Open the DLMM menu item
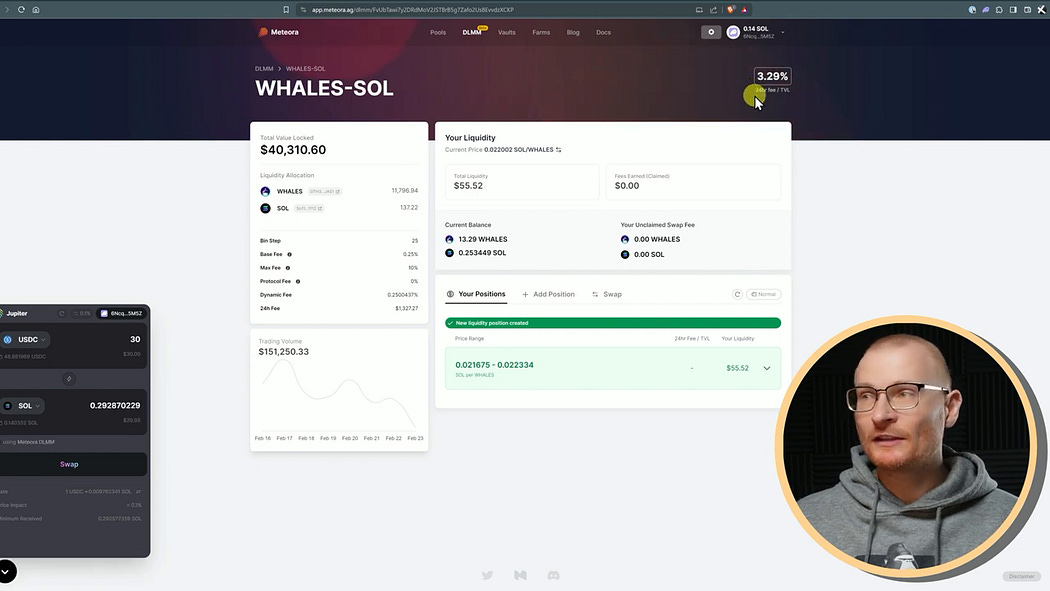This screenshot has height=591, width=1050. [x=471, y=32]
